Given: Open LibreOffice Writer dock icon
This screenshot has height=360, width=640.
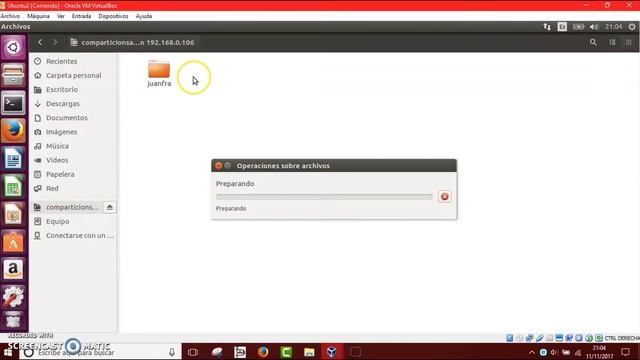Looking at the screenshot, I should coord(13,158).
